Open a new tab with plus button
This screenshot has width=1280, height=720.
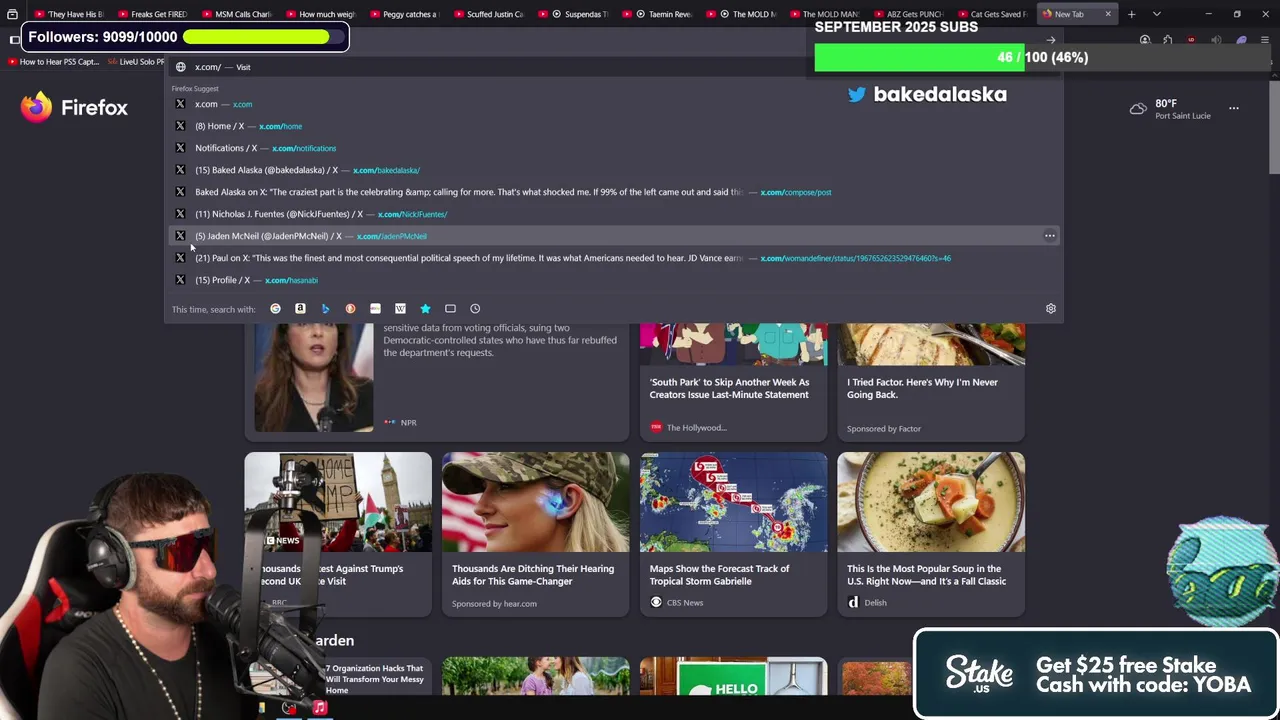(1131, 14)
